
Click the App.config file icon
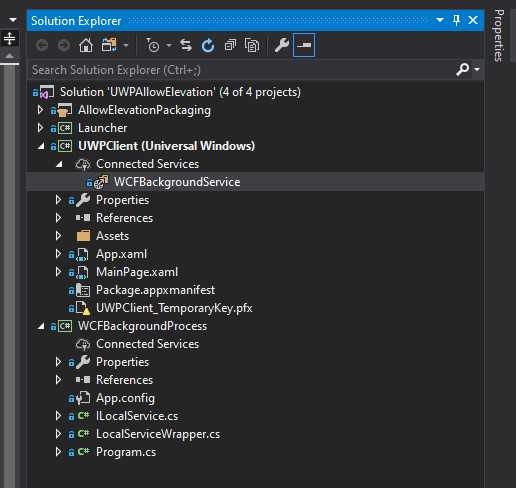[83, 398]
